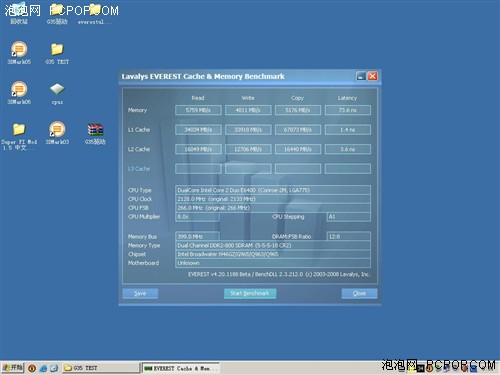Screen dimensions: 500x375
Task: Select the cpuz desktop icon
Action: pos(57,93)
